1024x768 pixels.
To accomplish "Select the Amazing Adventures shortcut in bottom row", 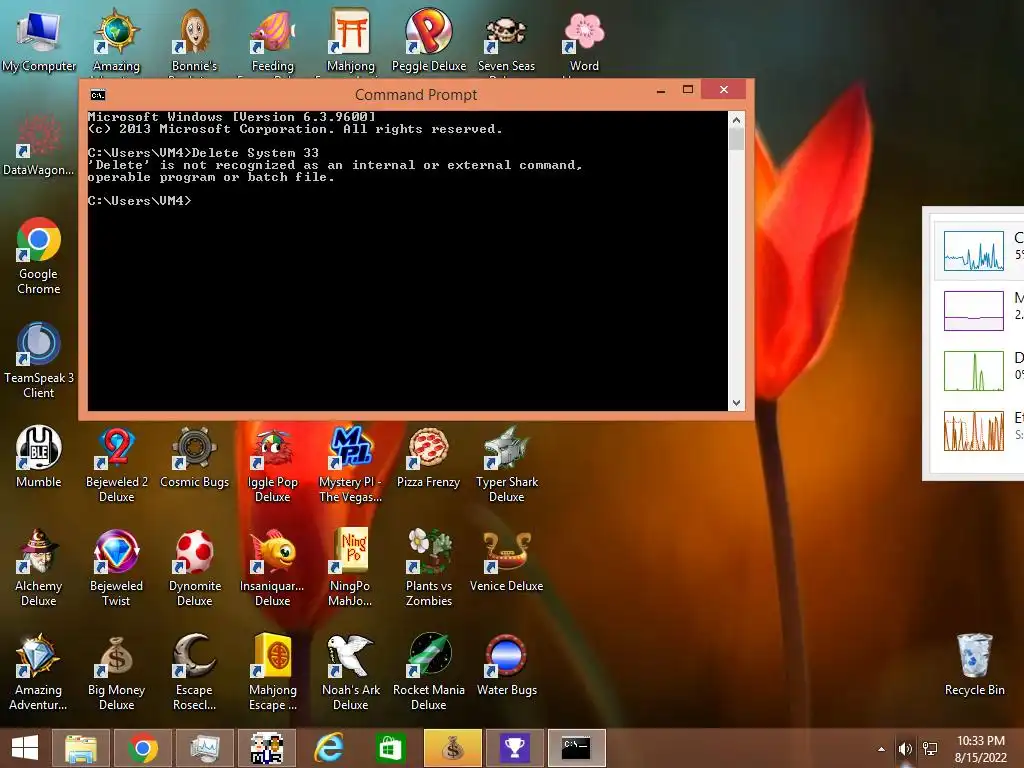I will [39, 671].
